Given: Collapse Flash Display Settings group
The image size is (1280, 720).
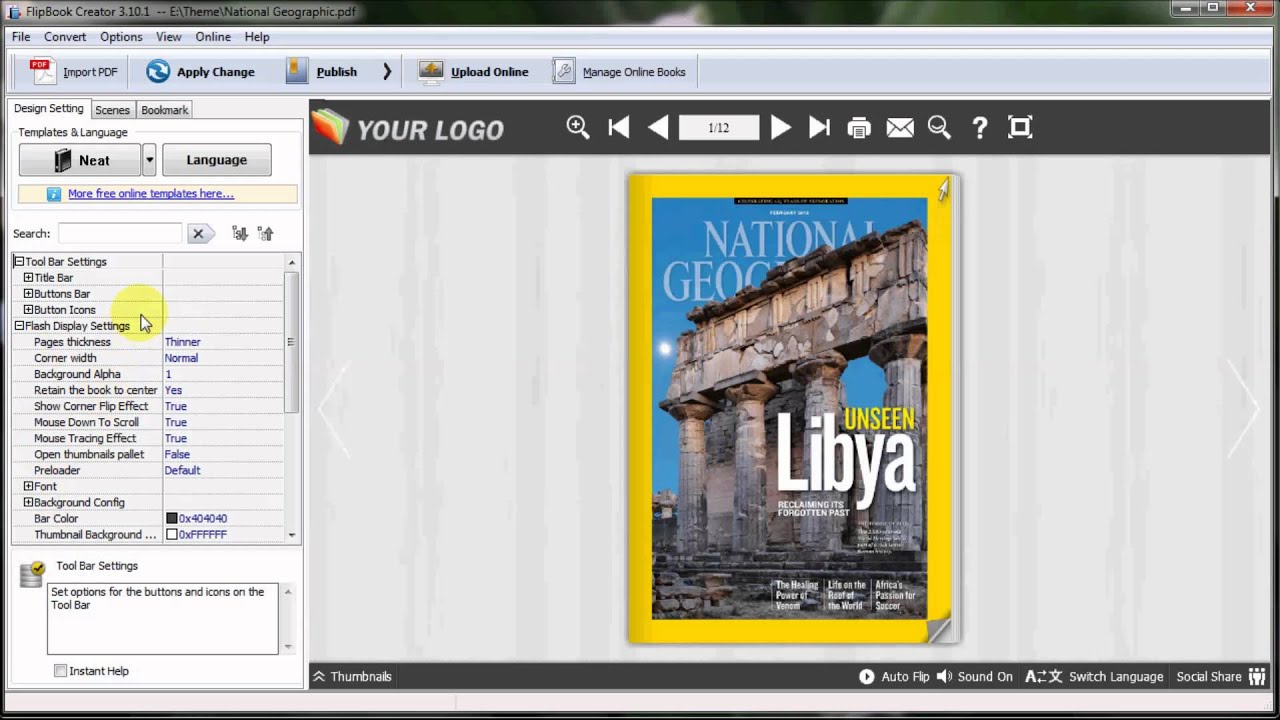Looking at the screenshot, I should (18, 326).
